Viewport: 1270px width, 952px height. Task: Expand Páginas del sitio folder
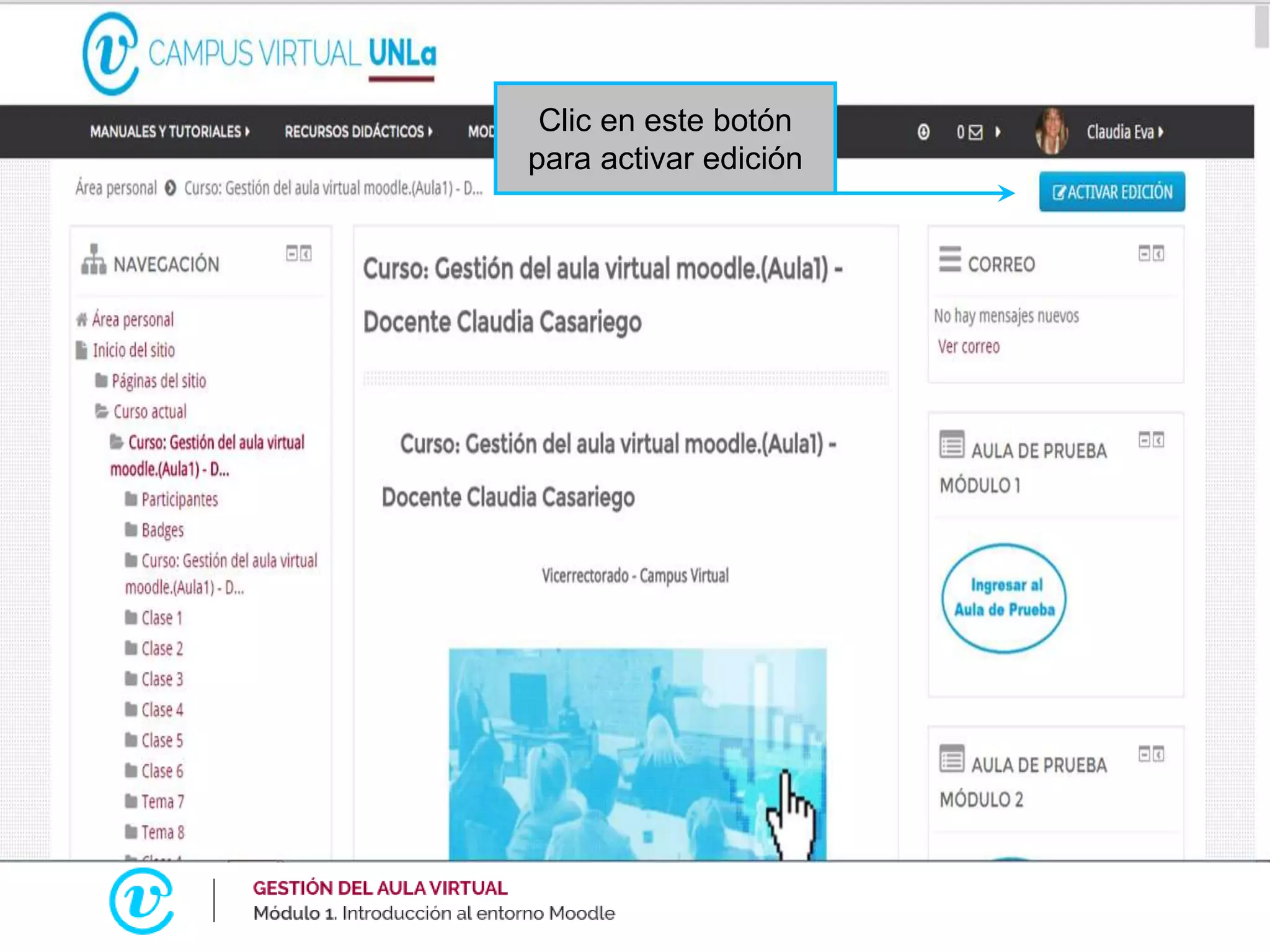point(159,381)
